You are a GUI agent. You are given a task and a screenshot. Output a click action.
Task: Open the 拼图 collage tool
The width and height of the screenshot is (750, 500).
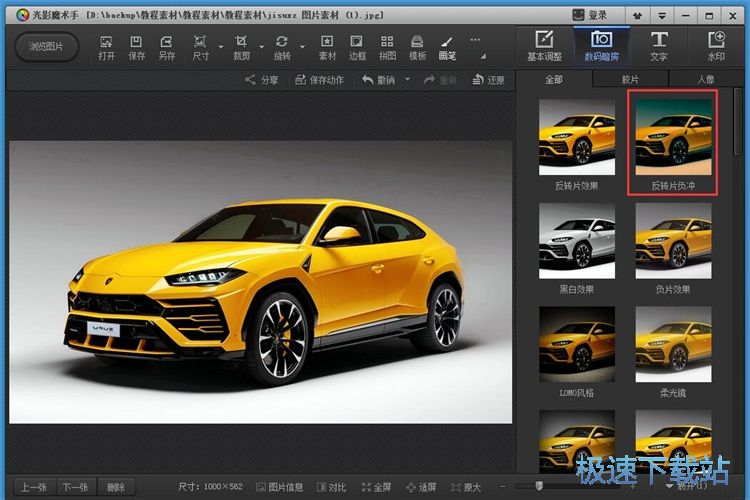pyautogui.click(x=387, y=48)
